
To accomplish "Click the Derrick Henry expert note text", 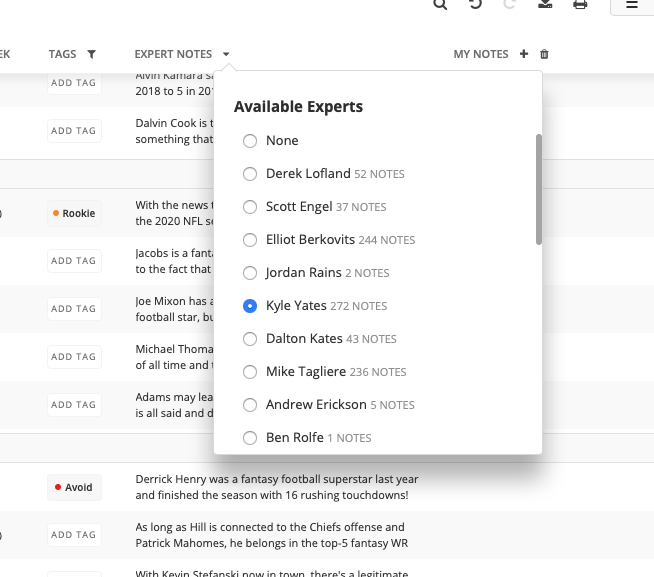I will click(277, 487).
